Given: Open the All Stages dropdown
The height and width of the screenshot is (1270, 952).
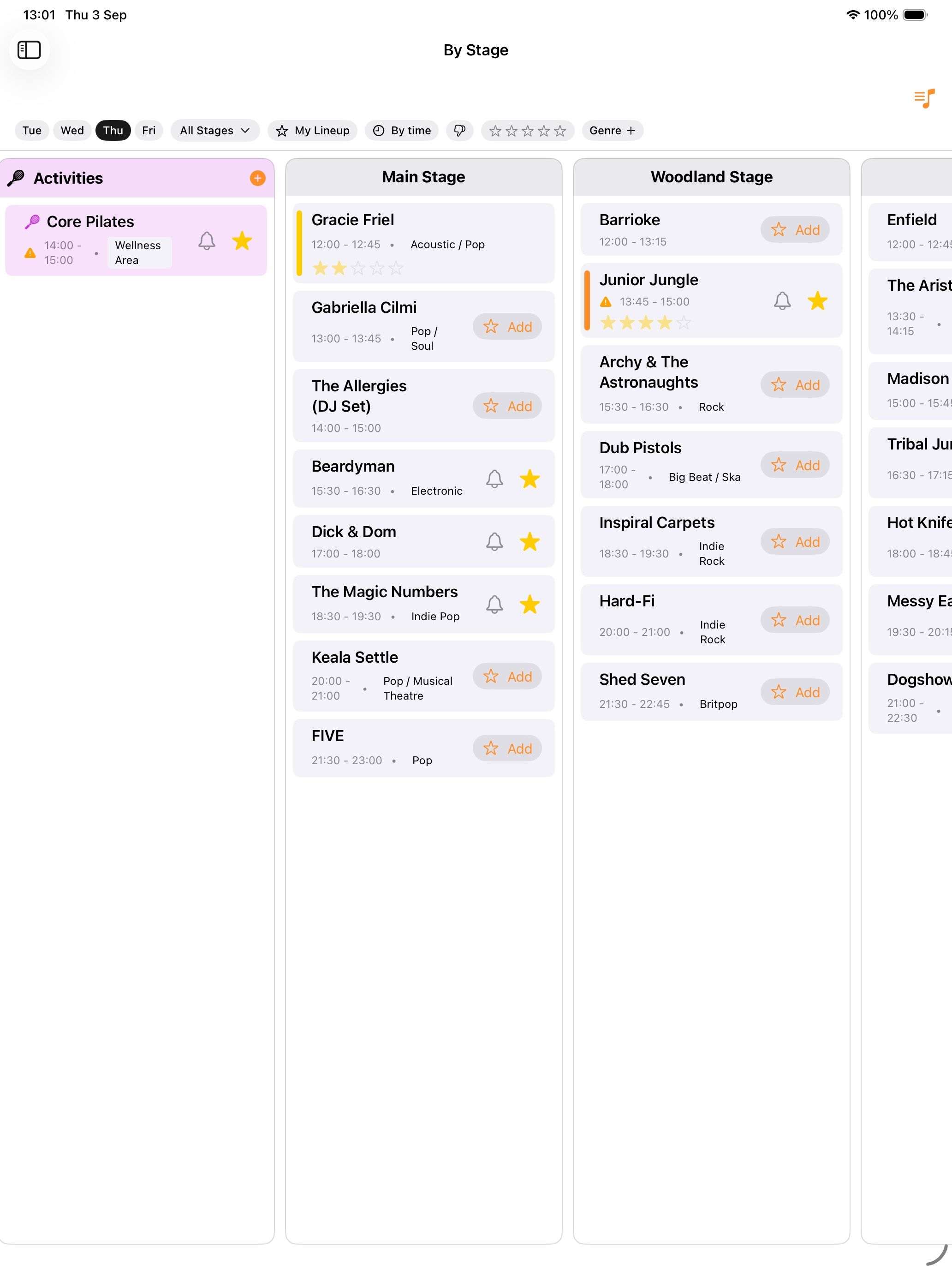Looking at the screenshot, I should click(x=215, y=130).
